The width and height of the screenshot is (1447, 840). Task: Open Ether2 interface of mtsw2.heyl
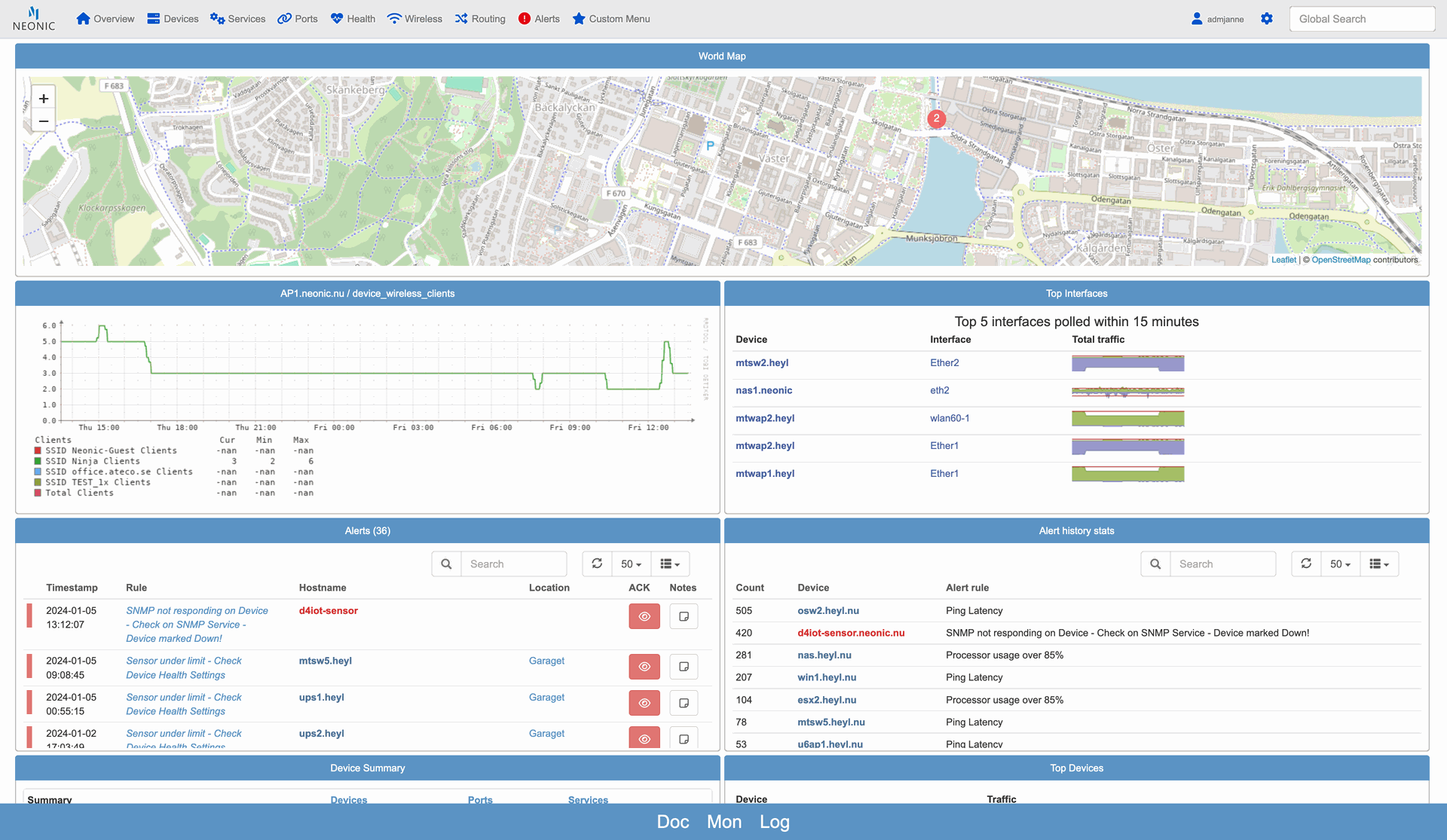(944, 363)
